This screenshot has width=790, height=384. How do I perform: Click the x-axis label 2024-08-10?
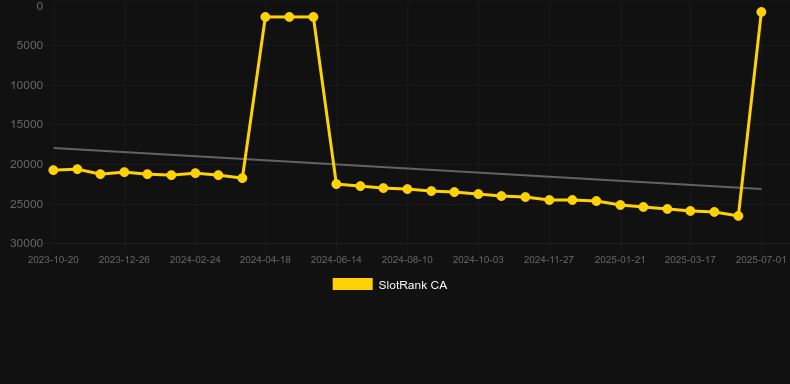407,260
